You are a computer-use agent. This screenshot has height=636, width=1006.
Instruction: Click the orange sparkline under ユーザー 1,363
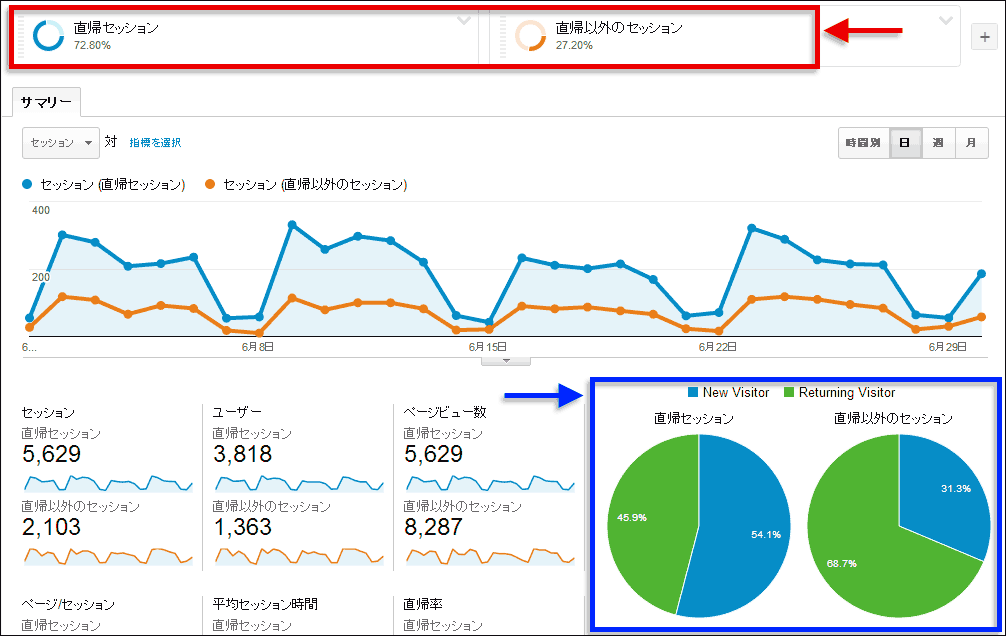tap(298, 554)
